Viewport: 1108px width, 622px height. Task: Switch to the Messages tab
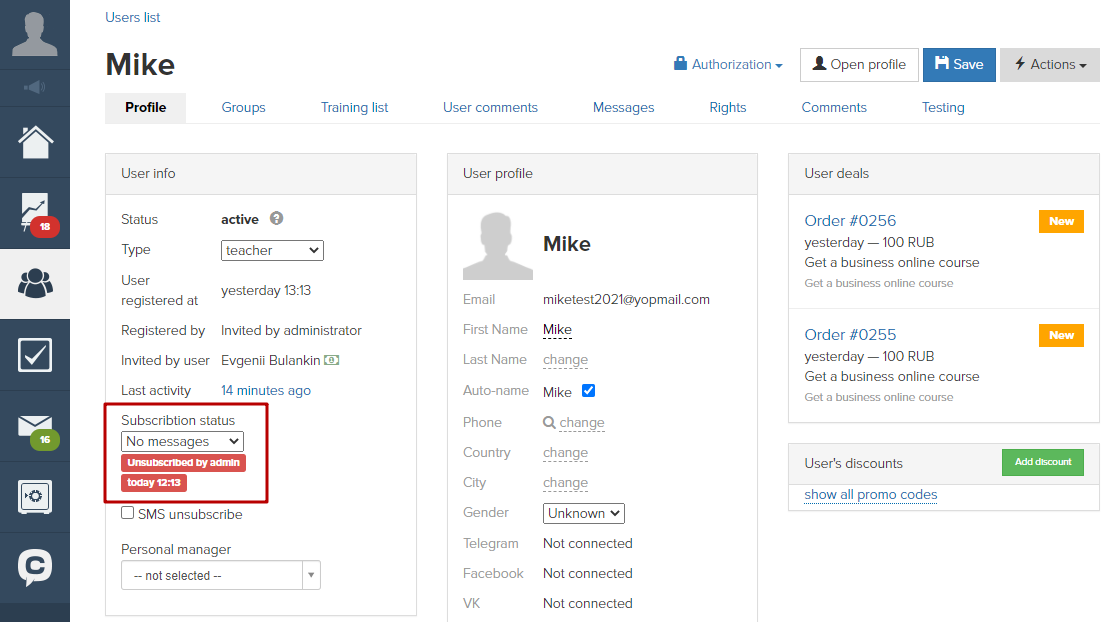[623, 107]
